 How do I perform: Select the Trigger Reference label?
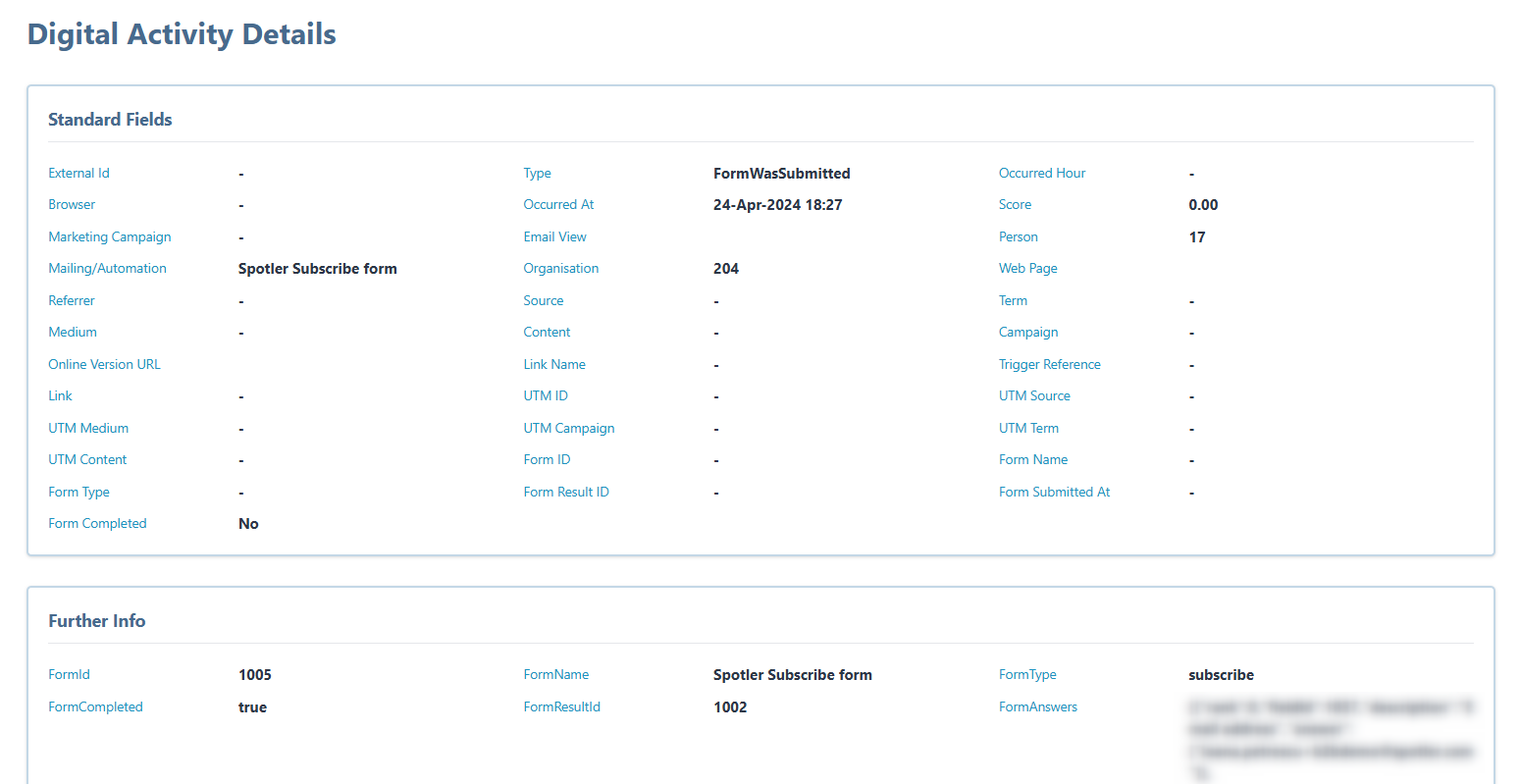1049,364
